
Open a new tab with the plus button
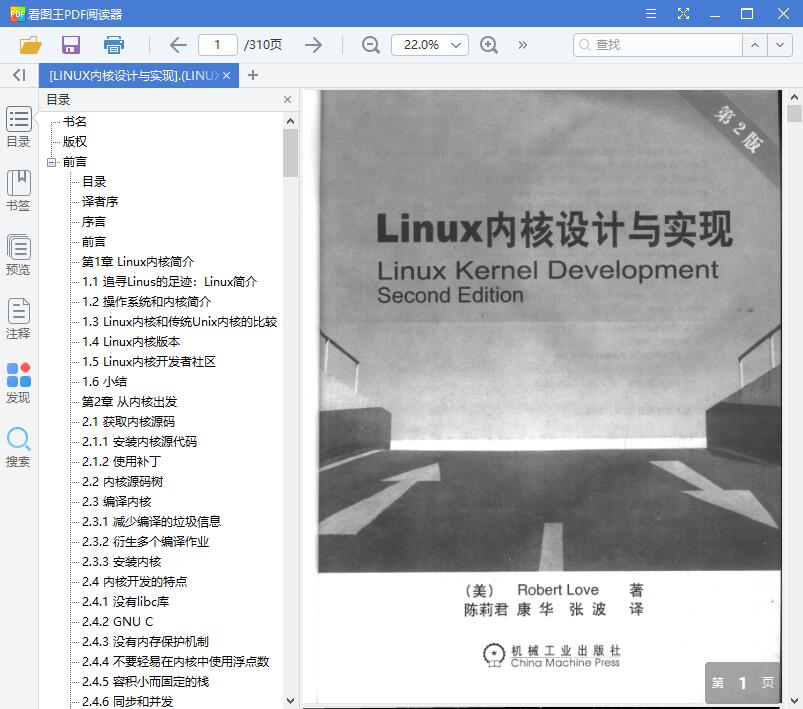click(x=252, y=75)
